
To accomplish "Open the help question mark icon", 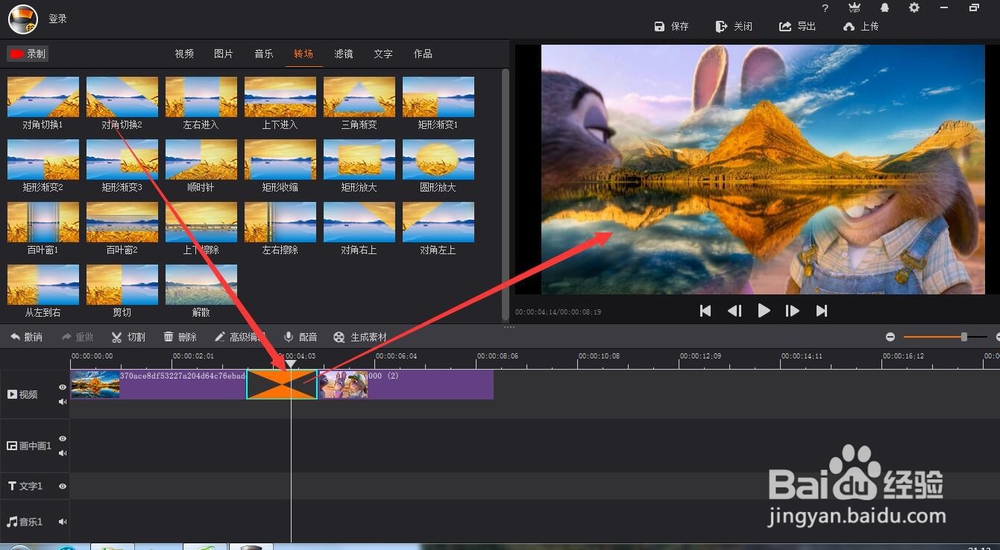I will click(x=825, y=8).
